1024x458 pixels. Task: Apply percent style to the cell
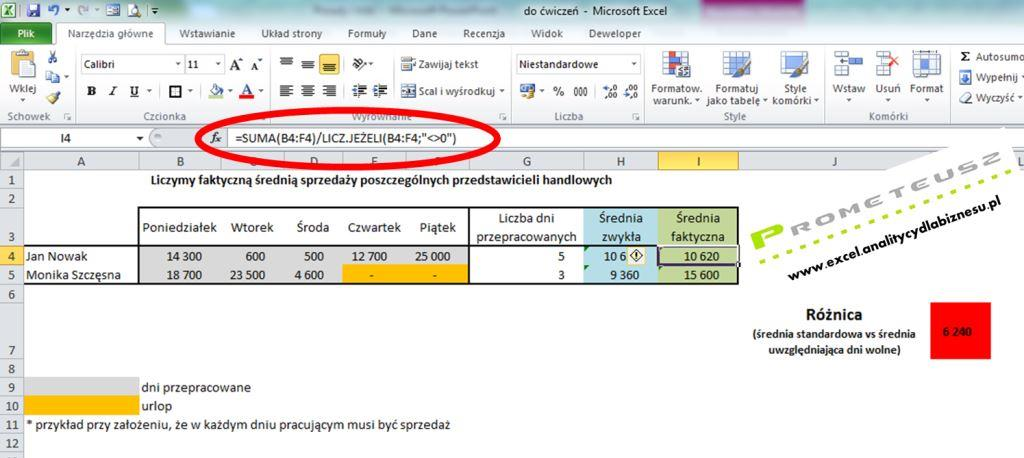tap(558, 91)
